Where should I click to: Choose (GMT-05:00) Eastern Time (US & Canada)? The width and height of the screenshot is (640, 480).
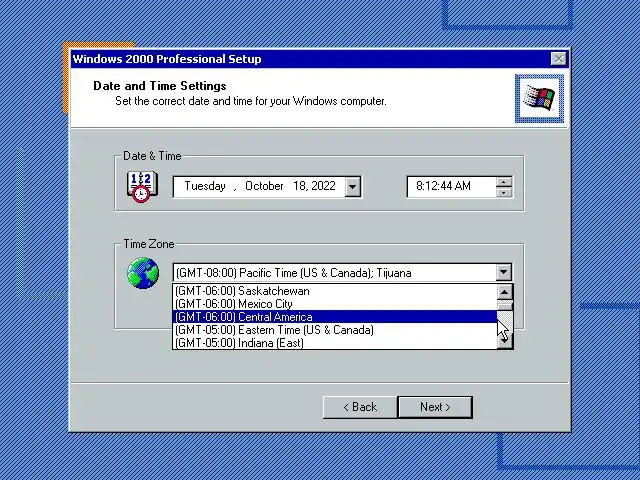[x=335, y=330]
